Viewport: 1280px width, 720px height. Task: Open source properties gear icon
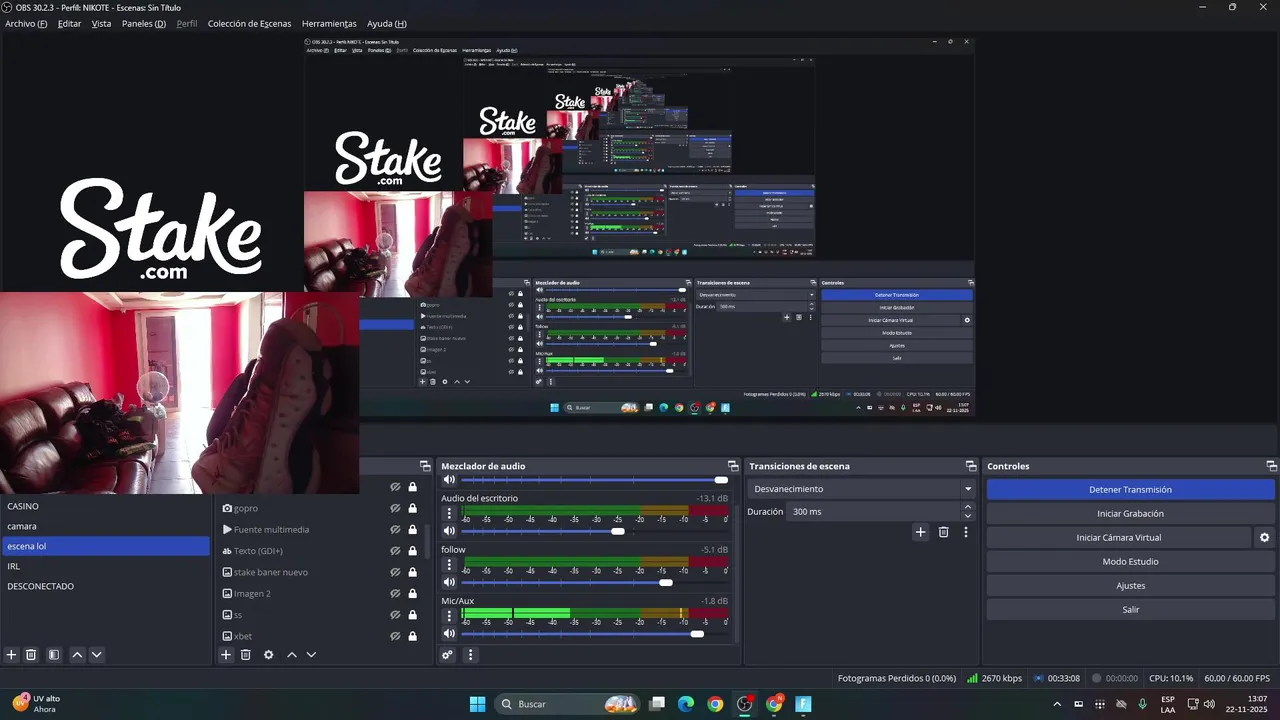268,655
